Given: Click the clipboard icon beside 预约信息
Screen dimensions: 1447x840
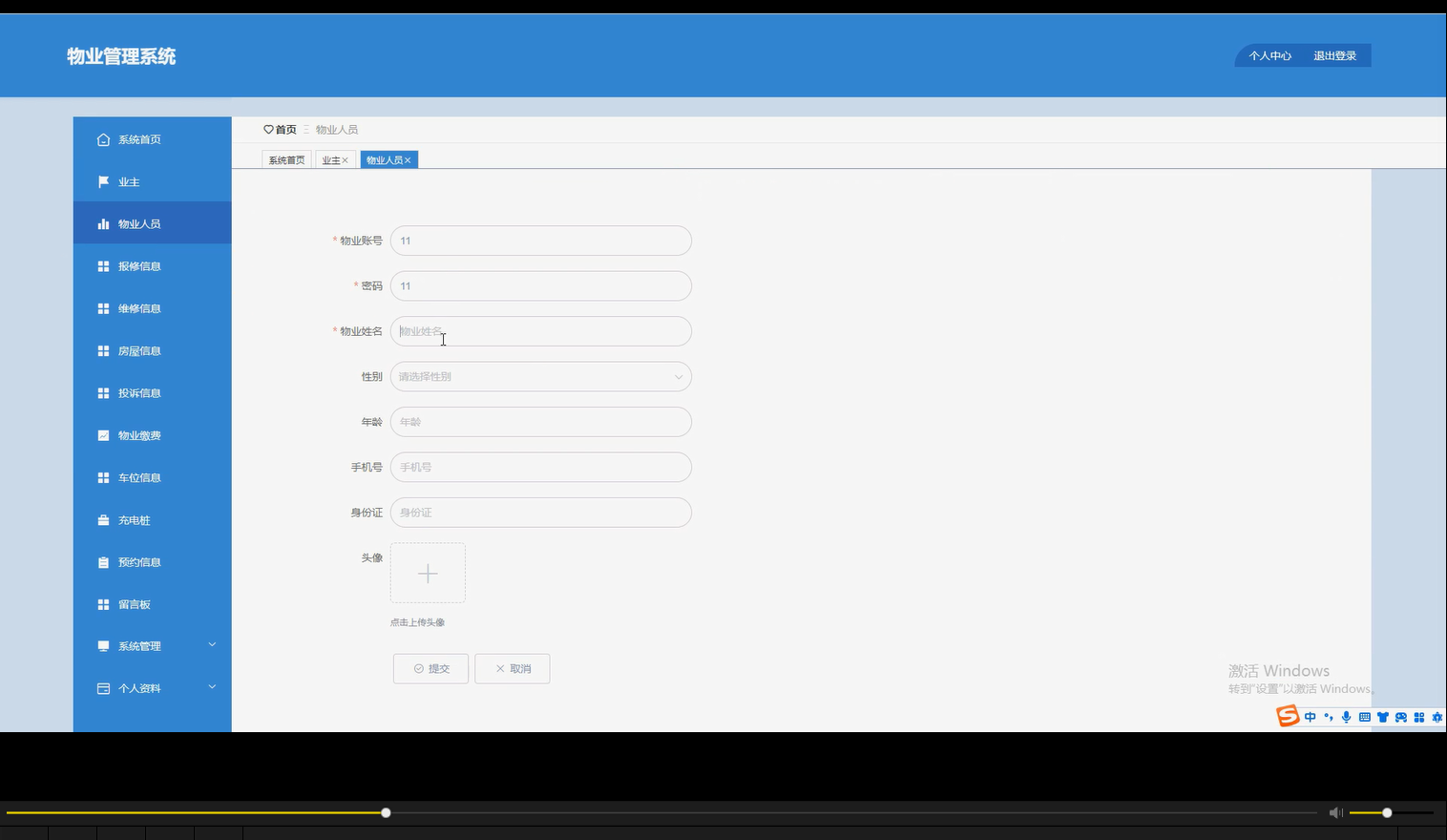Looking at the screenshot, I should [x=103, y=562].
